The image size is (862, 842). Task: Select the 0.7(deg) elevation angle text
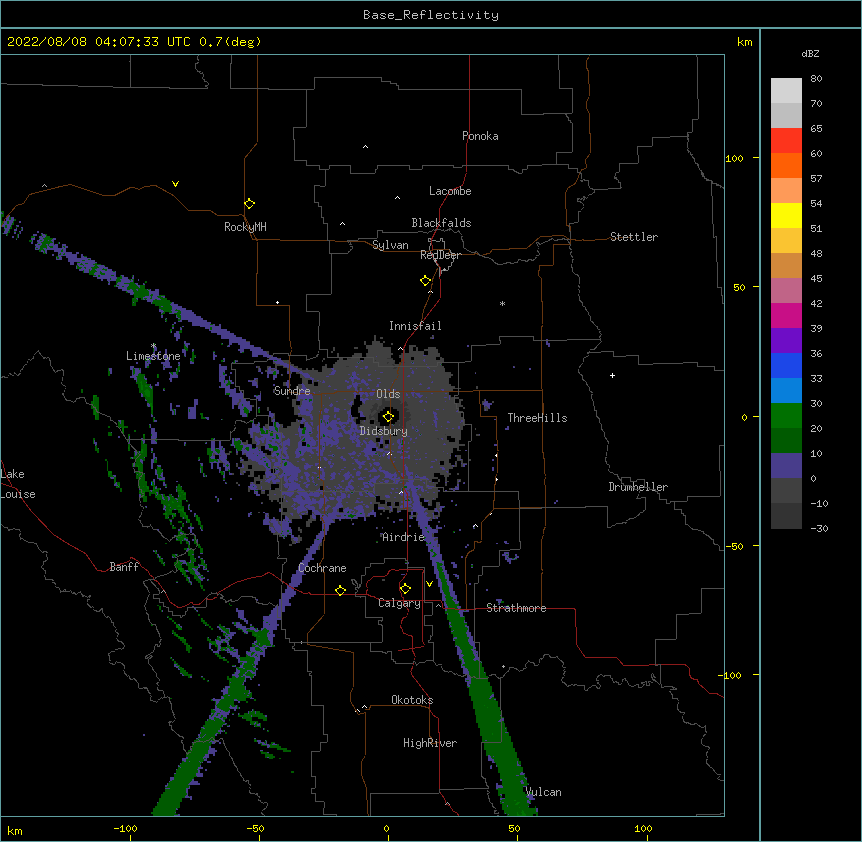(230, 42)
